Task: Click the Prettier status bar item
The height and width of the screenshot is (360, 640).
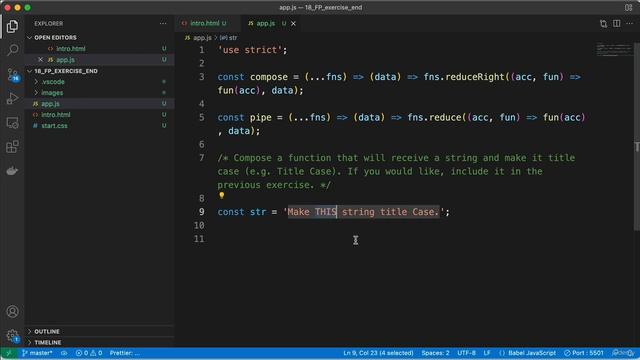Action: pos(124,353)
